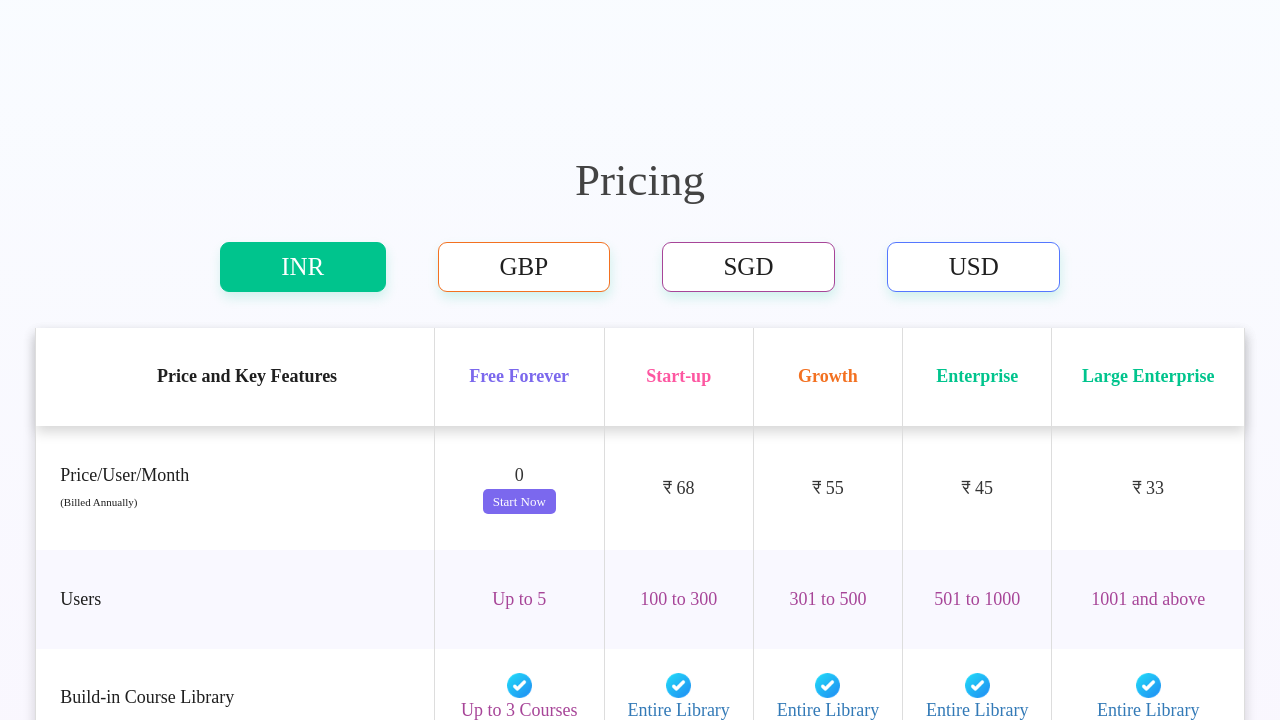The image size is (1280, 720).
Task: Click the Start-up plan header
Action: coord(678,376)
